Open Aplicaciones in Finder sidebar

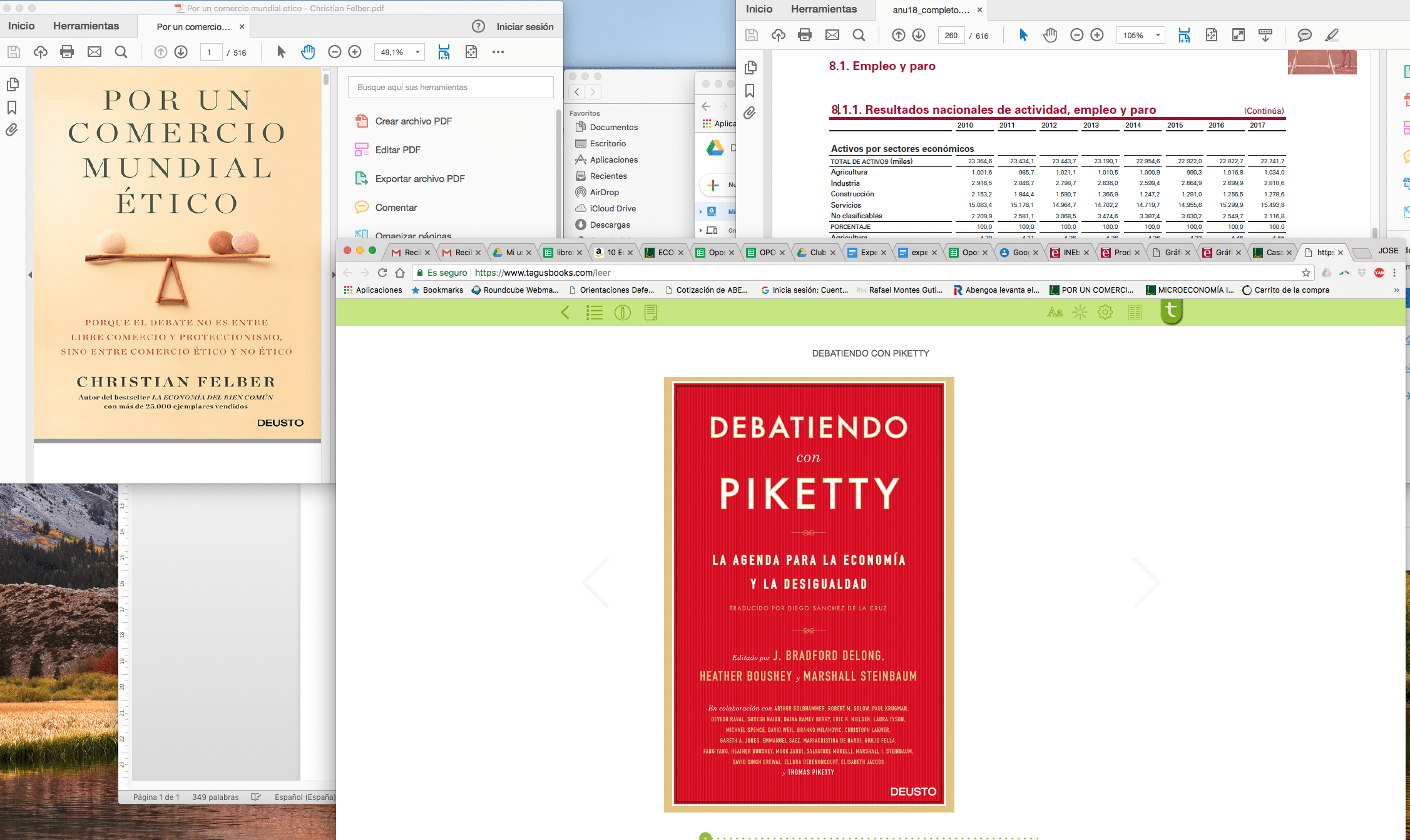[x=606, y=159]
